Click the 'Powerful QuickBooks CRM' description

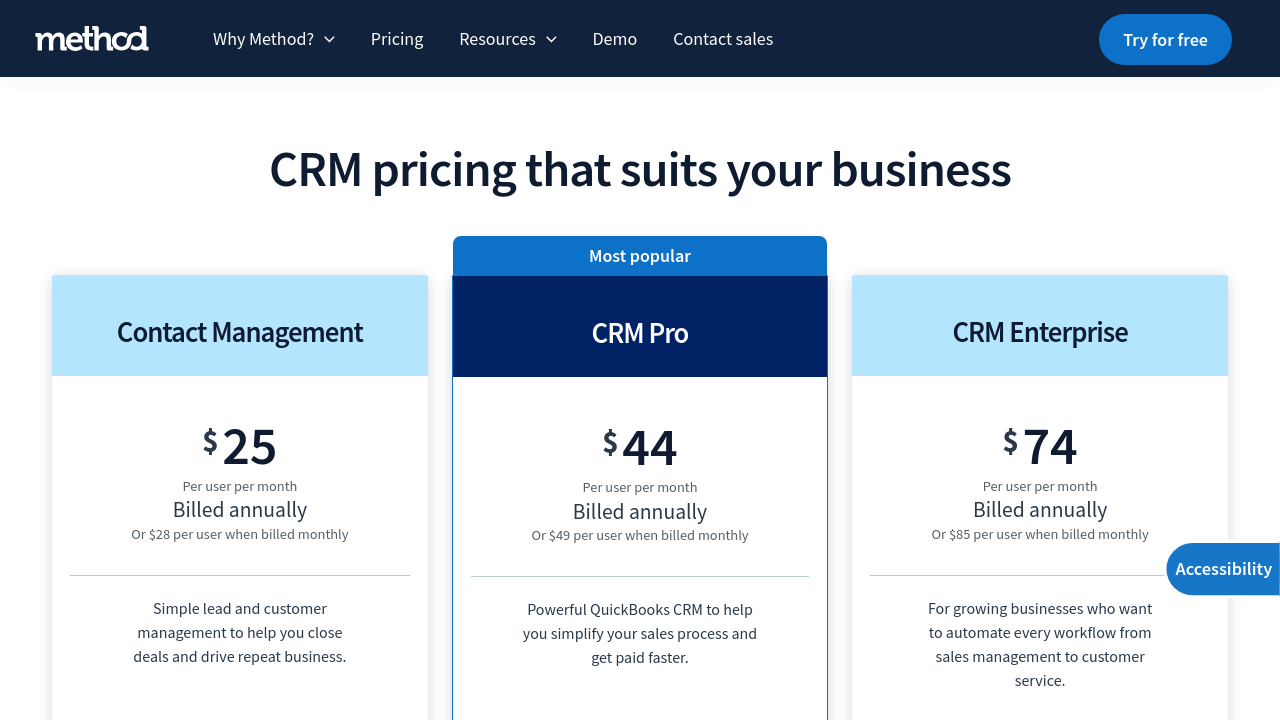pyautogui.click(x=640, y=633)
